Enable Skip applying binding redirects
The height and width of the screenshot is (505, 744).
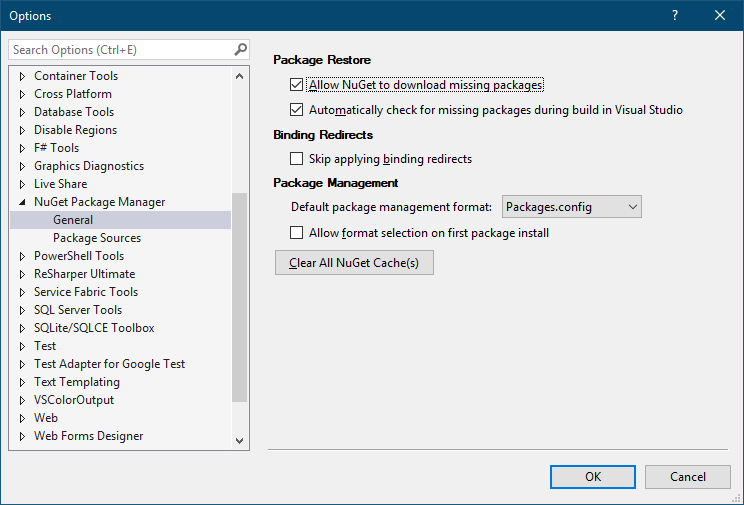[x=297, y=159]
